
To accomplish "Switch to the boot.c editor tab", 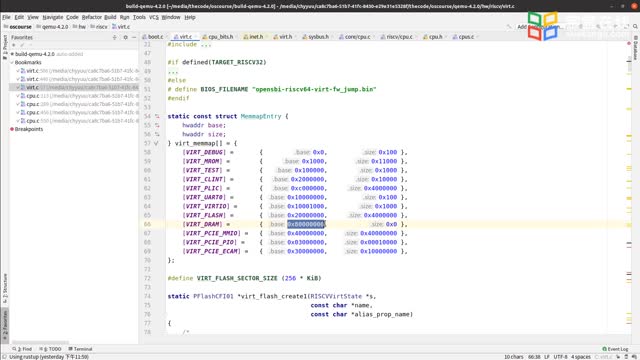I will tap(155, 37).
